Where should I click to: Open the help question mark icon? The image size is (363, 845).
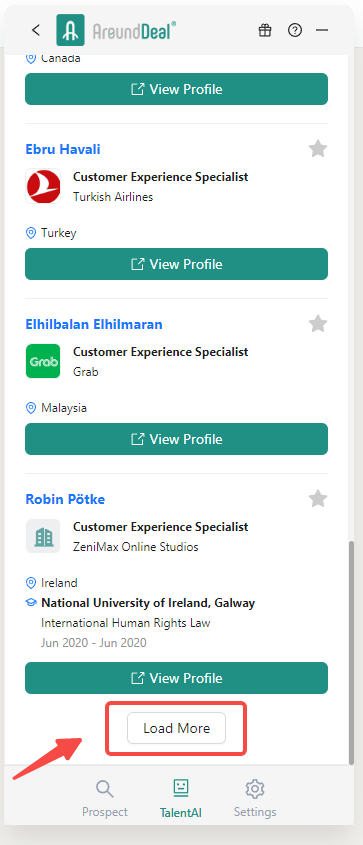[295, 30]
